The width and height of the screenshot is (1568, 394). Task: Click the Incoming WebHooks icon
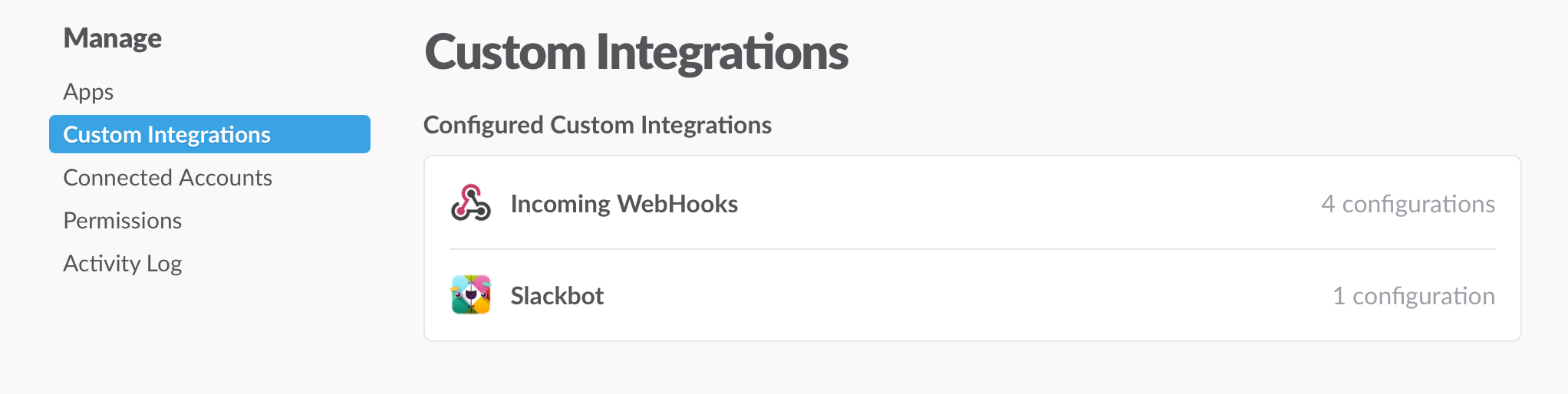click(x=470, y=203)
